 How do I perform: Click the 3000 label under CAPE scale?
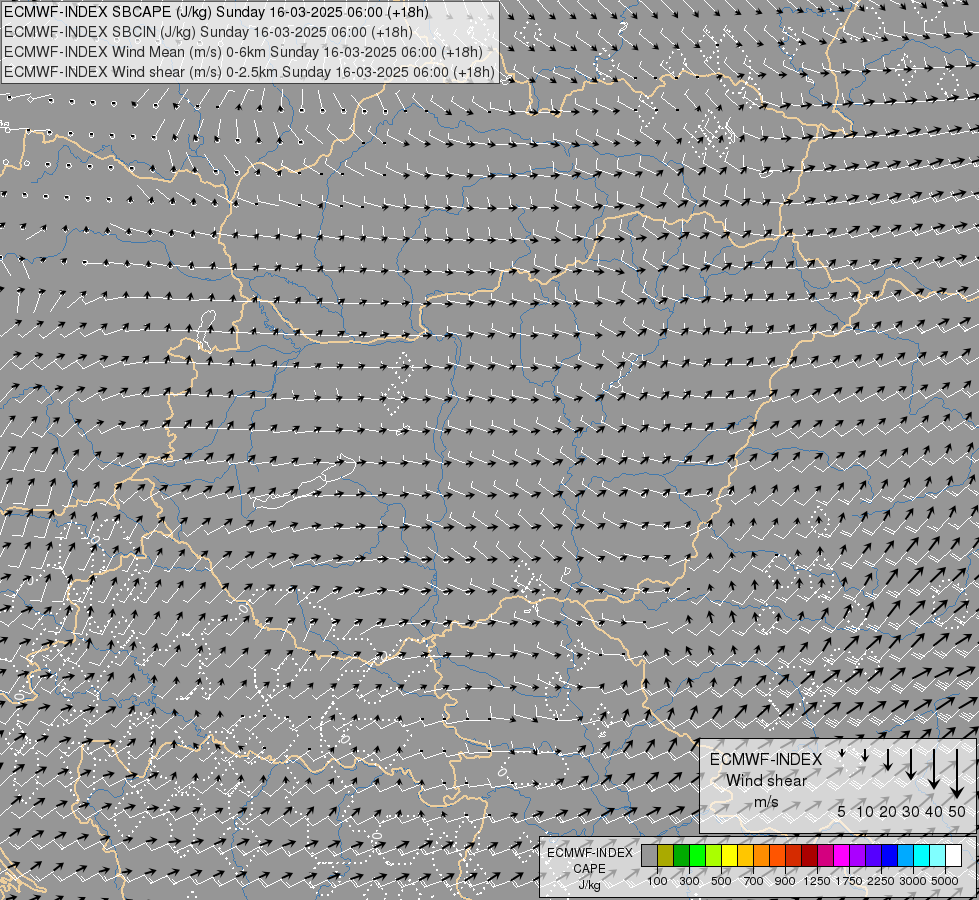[913, 881]
